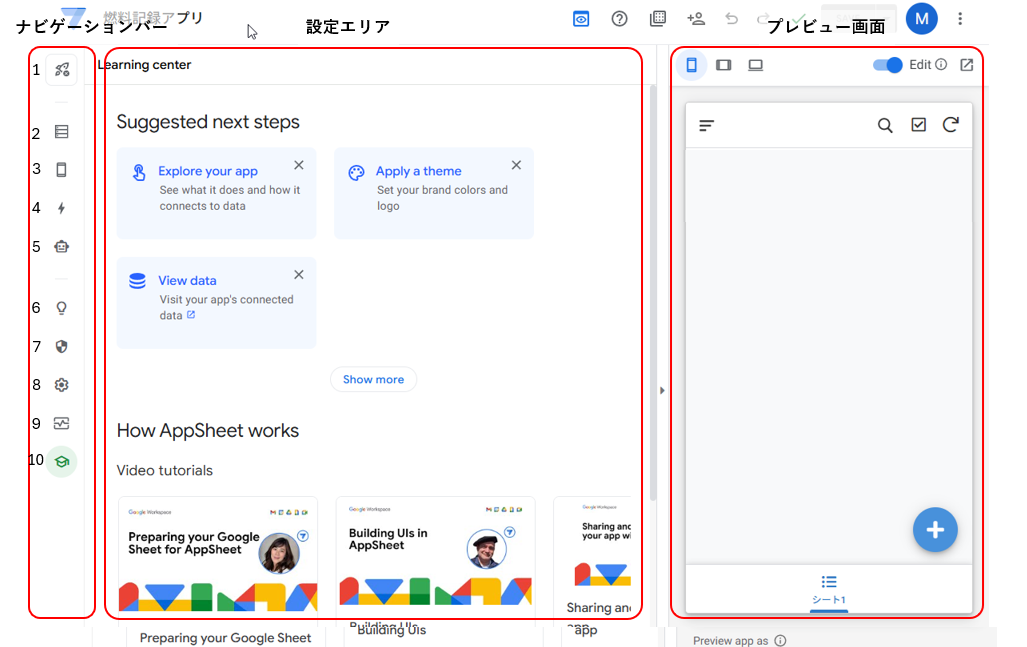1027x647 pixels.
Task: Expand the collapsed panel arrow beside the preview
Action: 662,390
